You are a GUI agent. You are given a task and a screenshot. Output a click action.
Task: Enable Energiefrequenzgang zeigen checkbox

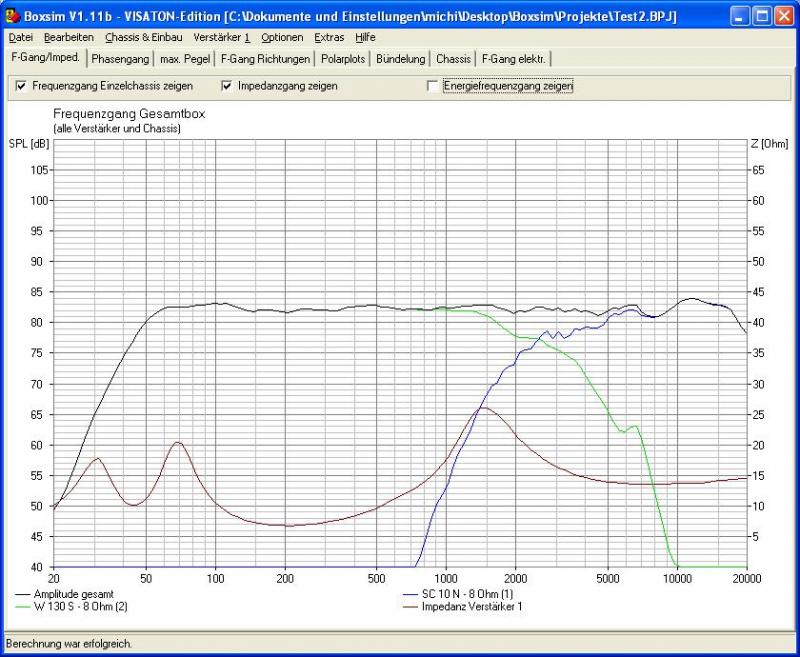tap(433, 86)
